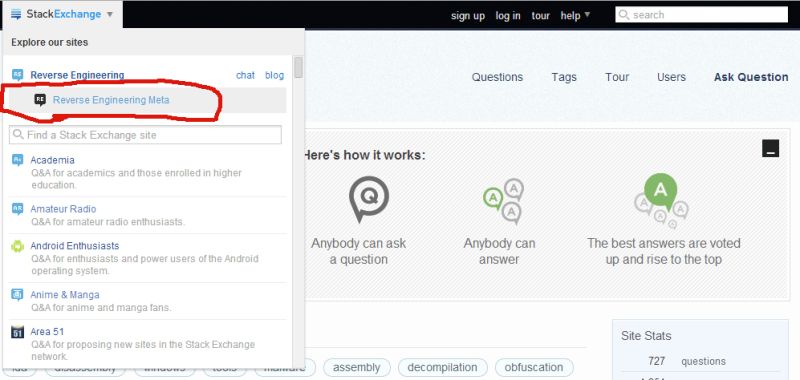The width and height of the screenshot is (800, 380).
Task: Click the Anybody can answer icon
Action: [x=504, y=201]
